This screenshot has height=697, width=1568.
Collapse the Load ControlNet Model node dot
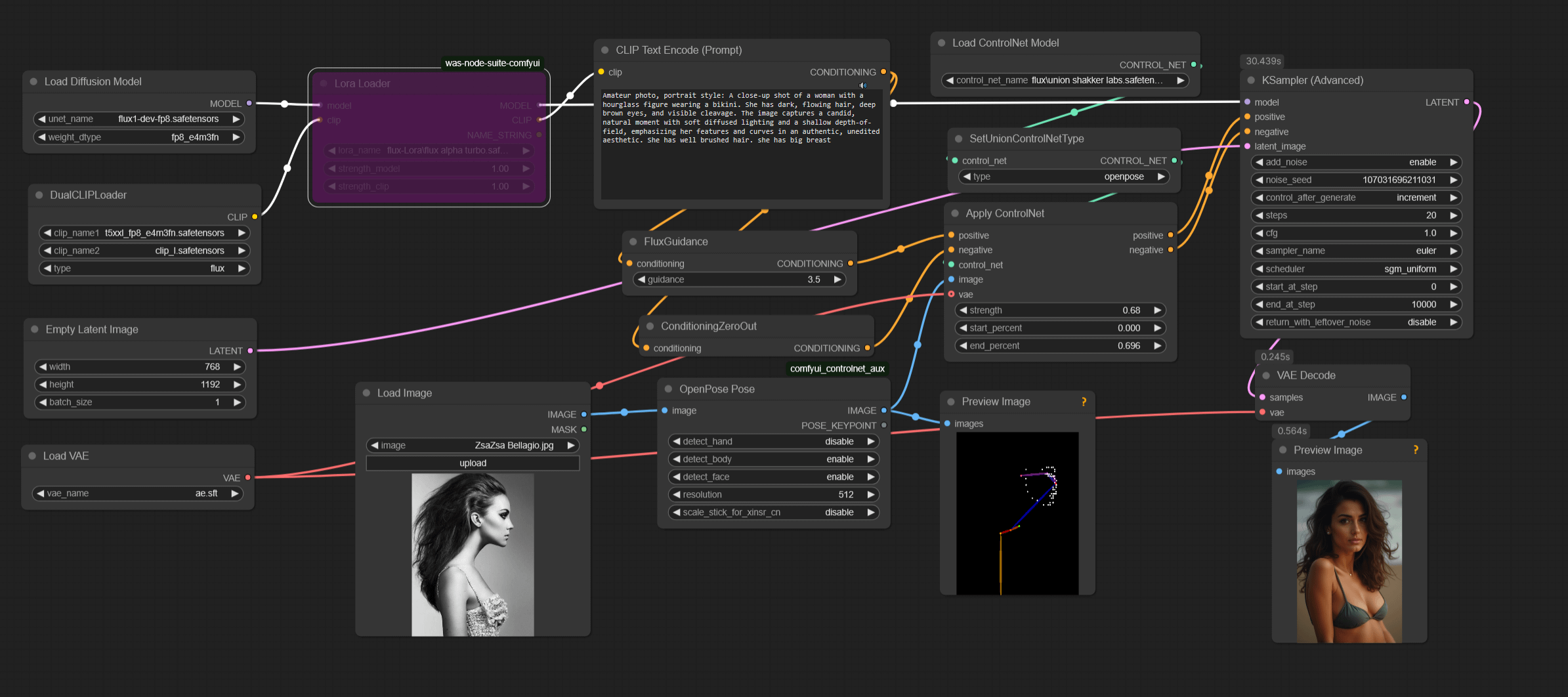[x=942, y=43]
